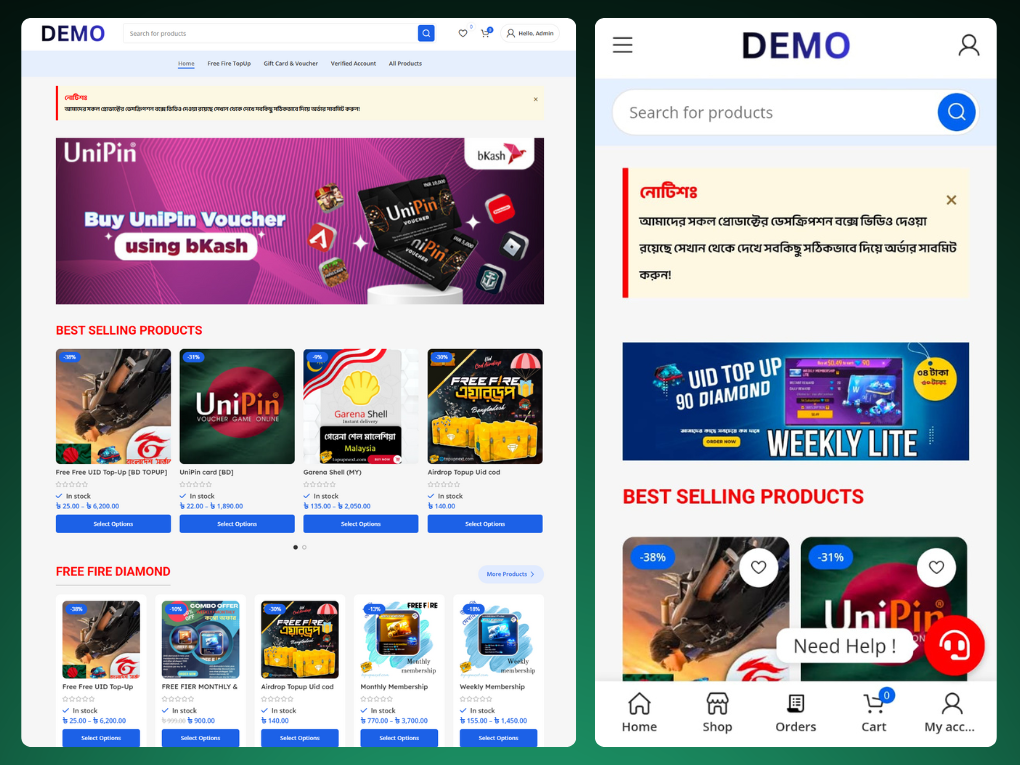The image size is (1020, 765).
Task: Open the wishlist heart icon in header
Action: point(462,32)
